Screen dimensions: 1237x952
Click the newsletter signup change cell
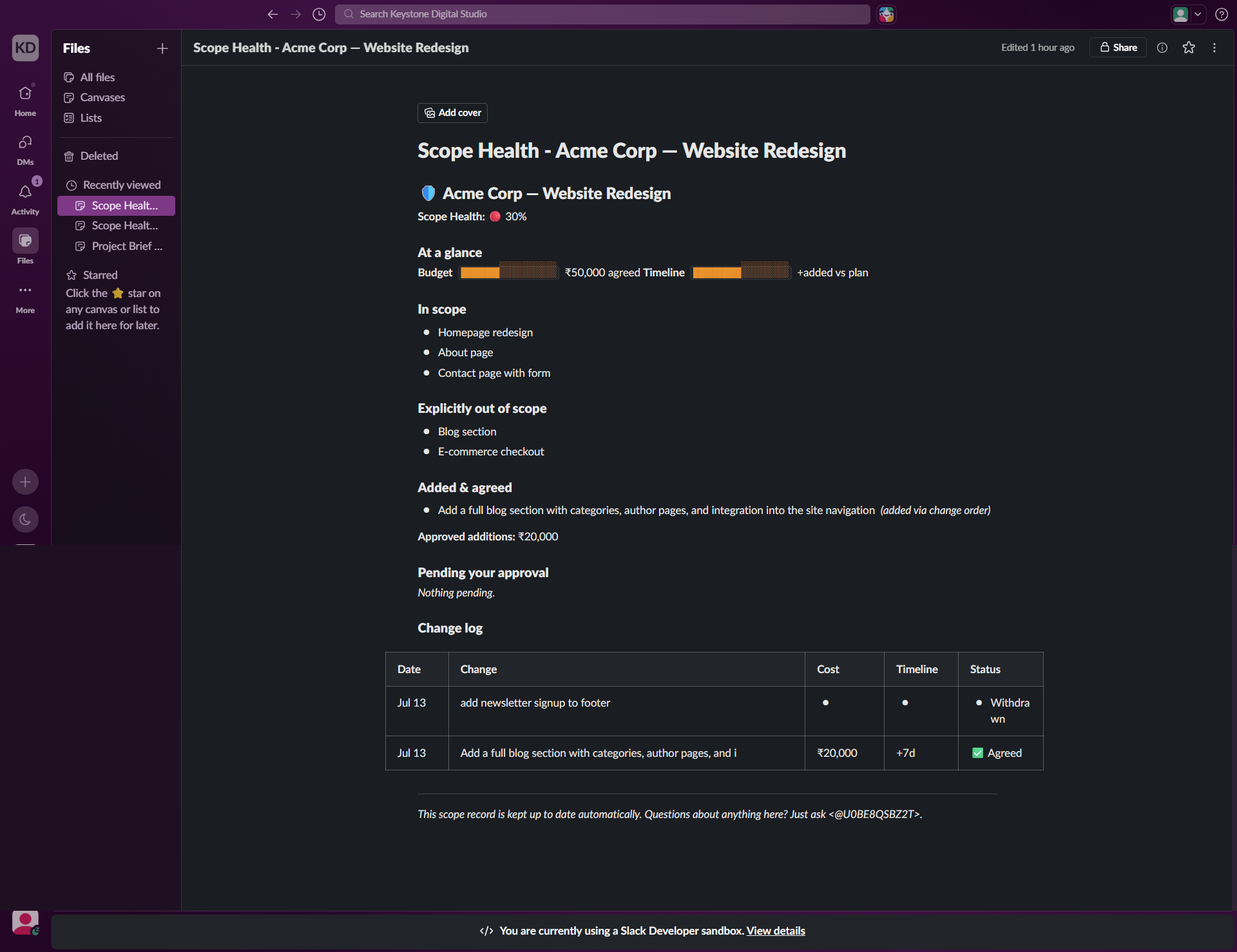(x=627, y=711)
